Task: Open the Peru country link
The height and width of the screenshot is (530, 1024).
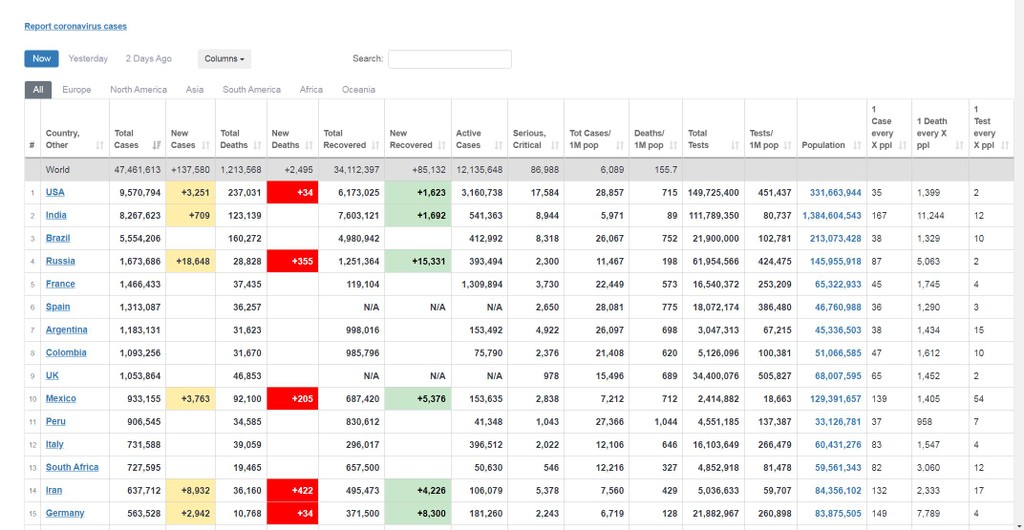Action: (x=56, y=421)
